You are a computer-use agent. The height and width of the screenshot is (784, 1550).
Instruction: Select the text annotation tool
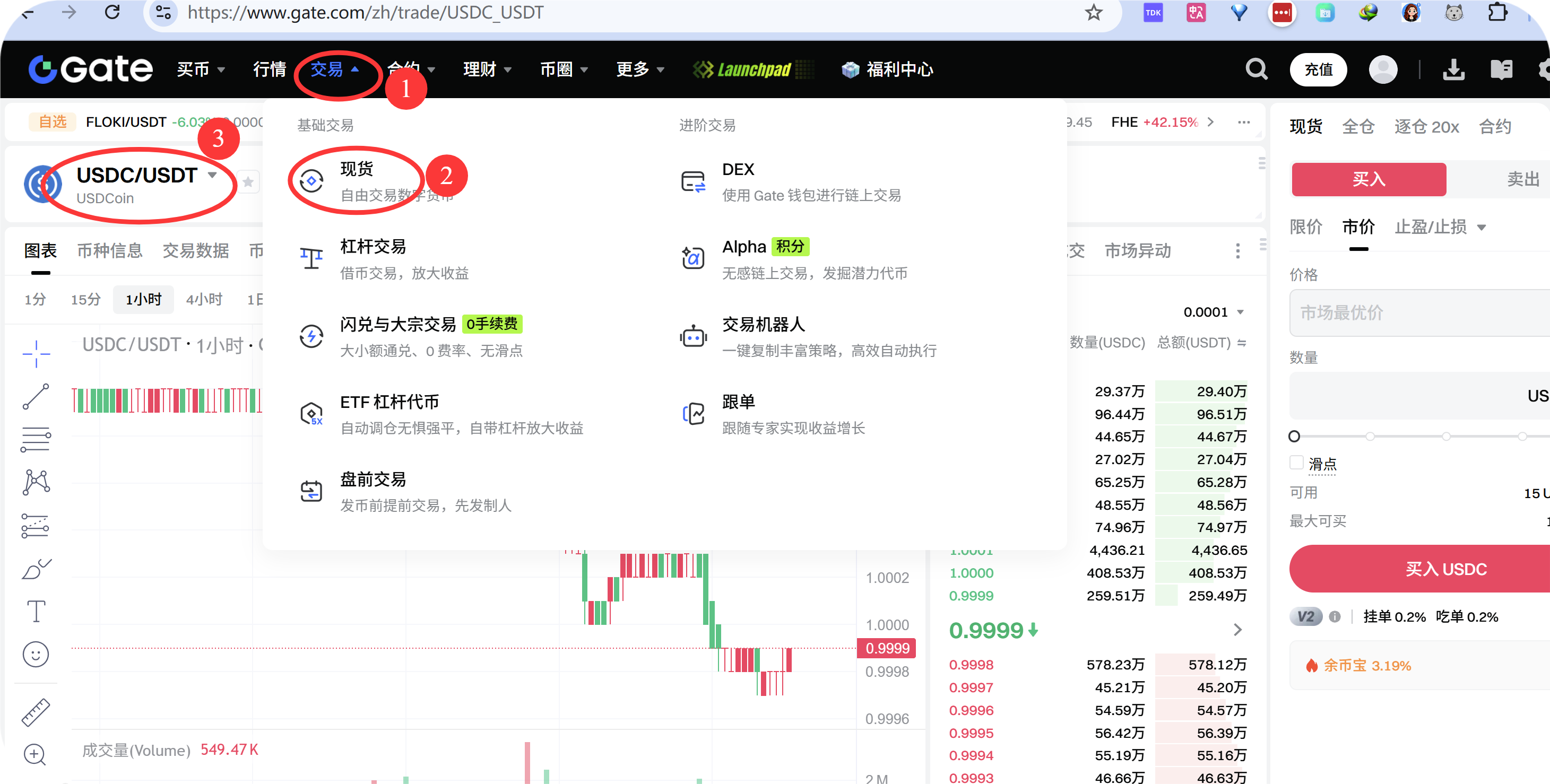click(x=35, y=611)
